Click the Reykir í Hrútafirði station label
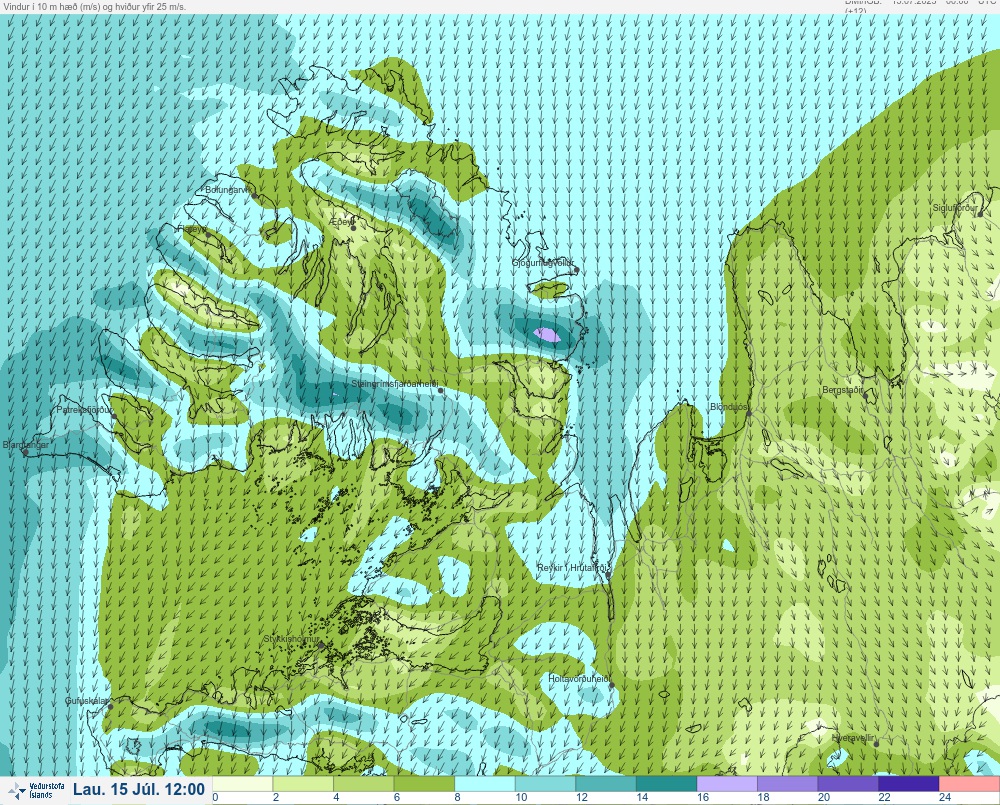 574,568
